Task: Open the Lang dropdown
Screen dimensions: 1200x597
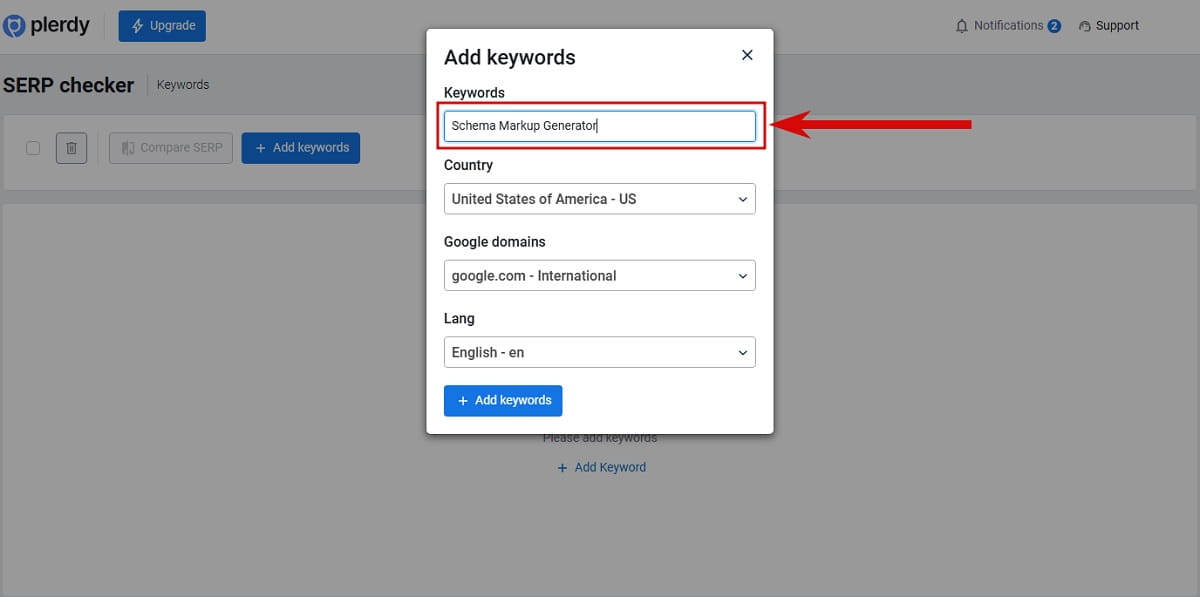Action: (x=599, y=352)
